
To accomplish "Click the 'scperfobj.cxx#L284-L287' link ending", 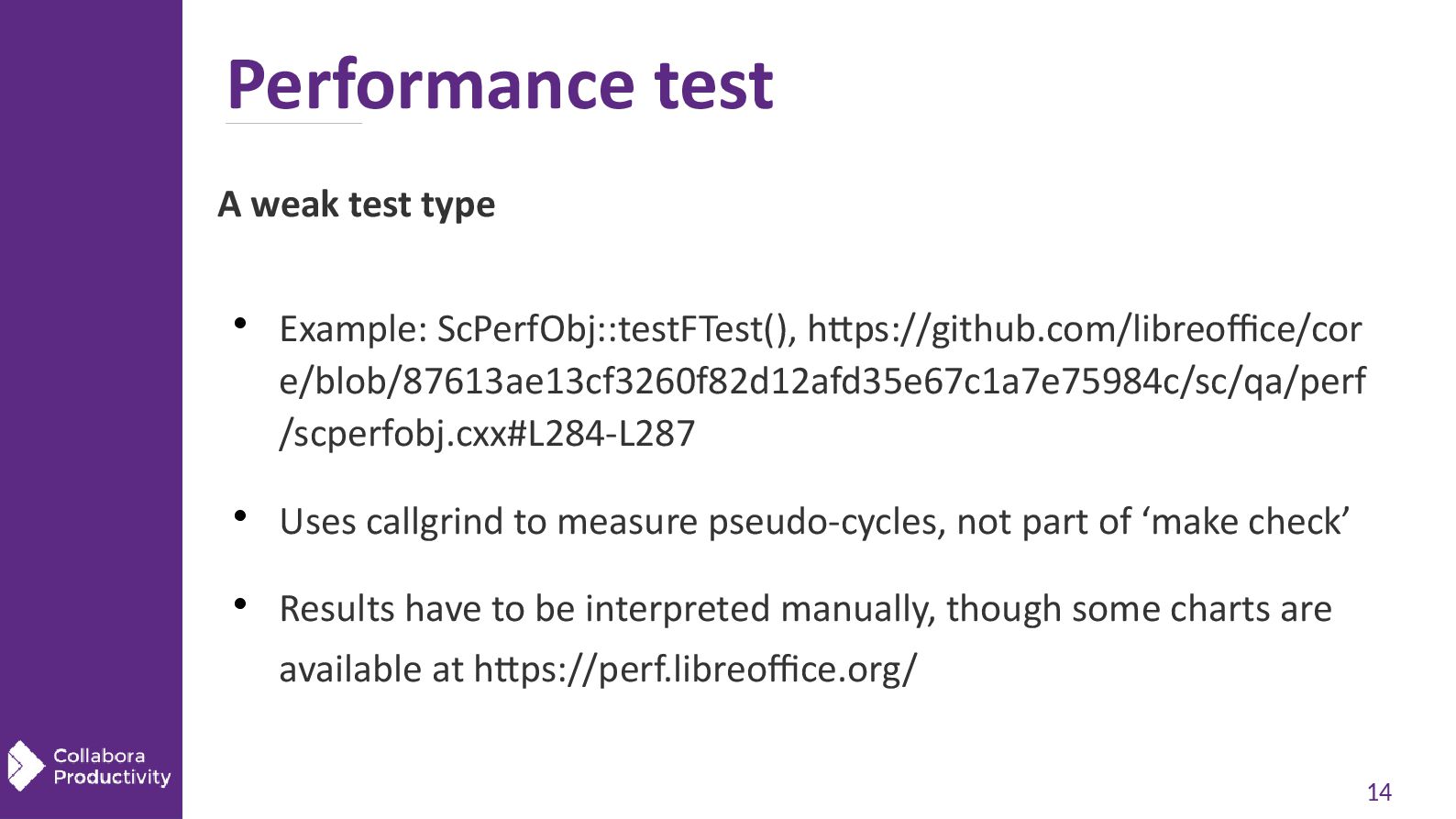I will 488,434.
